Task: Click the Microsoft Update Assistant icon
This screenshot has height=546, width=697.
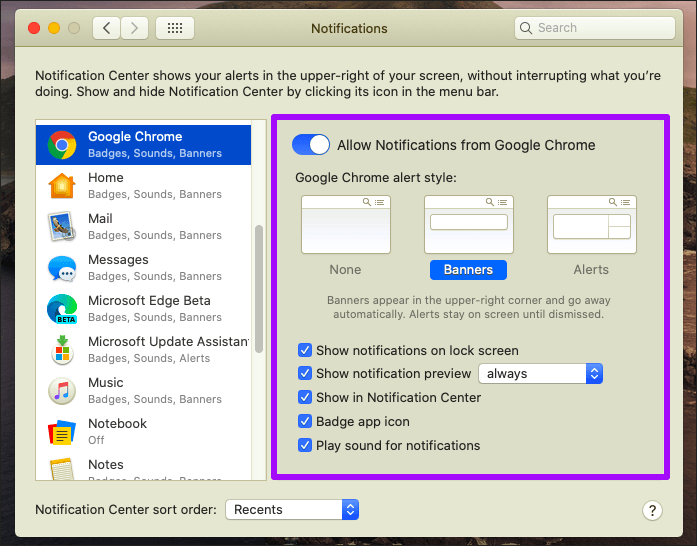Action: (x=62, y=350)
